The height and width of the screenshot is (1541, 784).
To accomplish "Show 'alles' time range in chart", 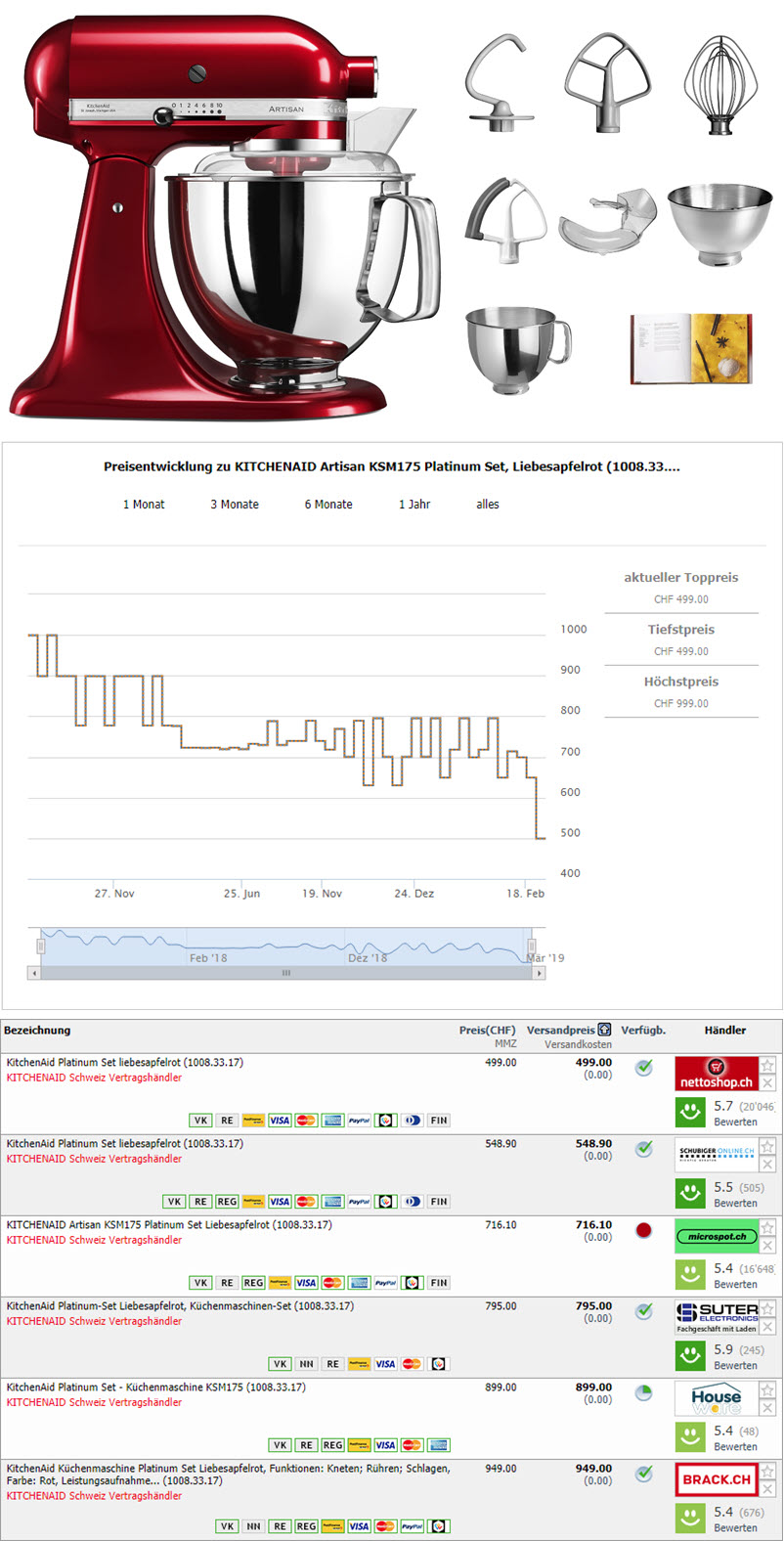I will pyautogui.click(x=488, y=505).
